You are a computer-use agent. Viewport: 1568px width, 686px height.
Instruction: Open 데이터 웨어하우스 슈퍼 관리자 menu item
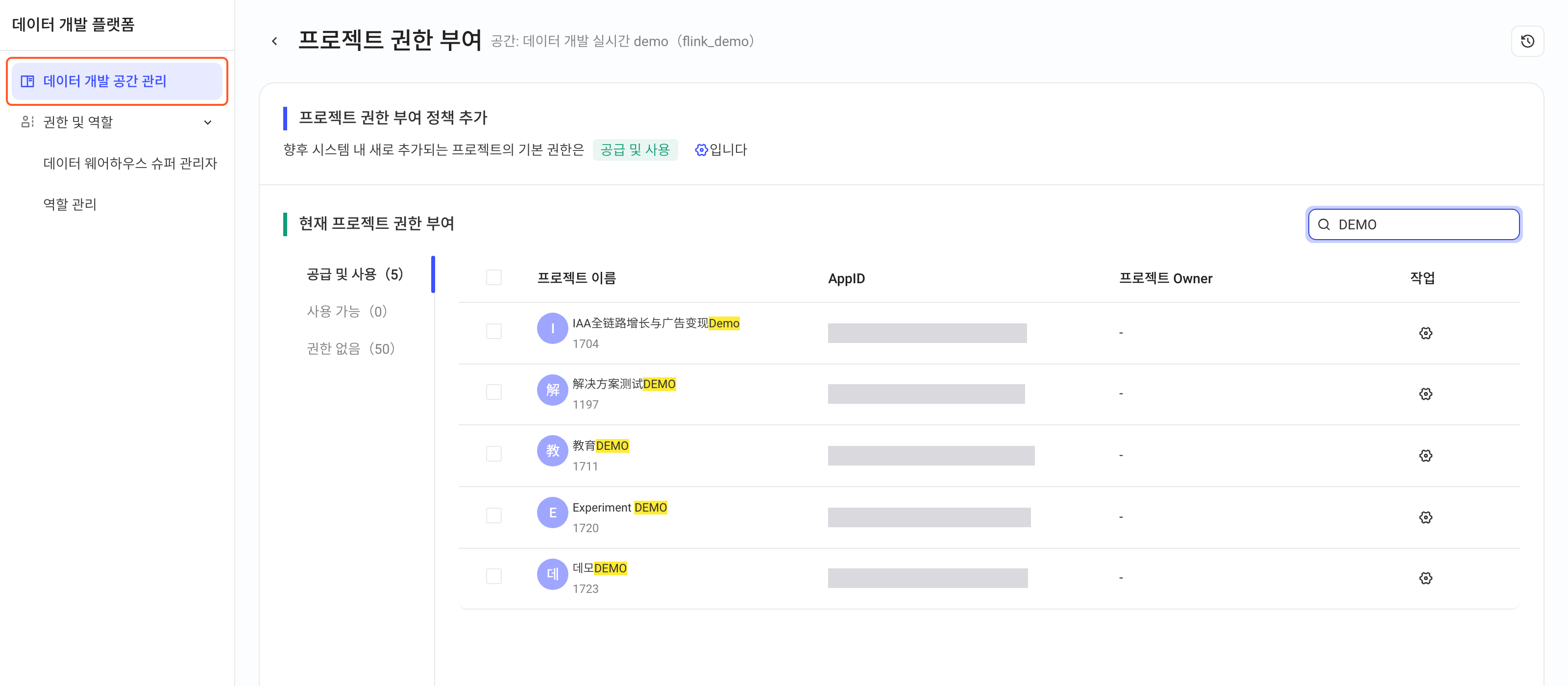tap(130, 163)
